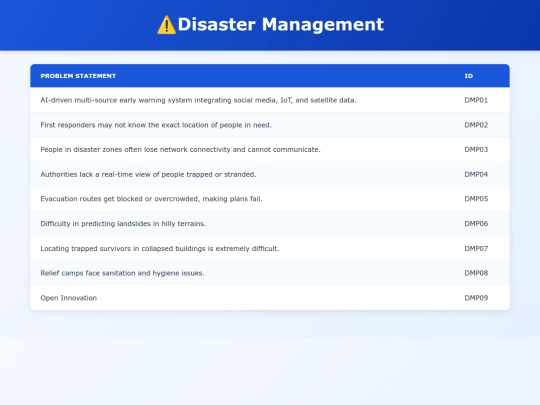Click the DMP02 ID cell
The height and width of the screenshot is (405, 540).
tap(476, 125)
